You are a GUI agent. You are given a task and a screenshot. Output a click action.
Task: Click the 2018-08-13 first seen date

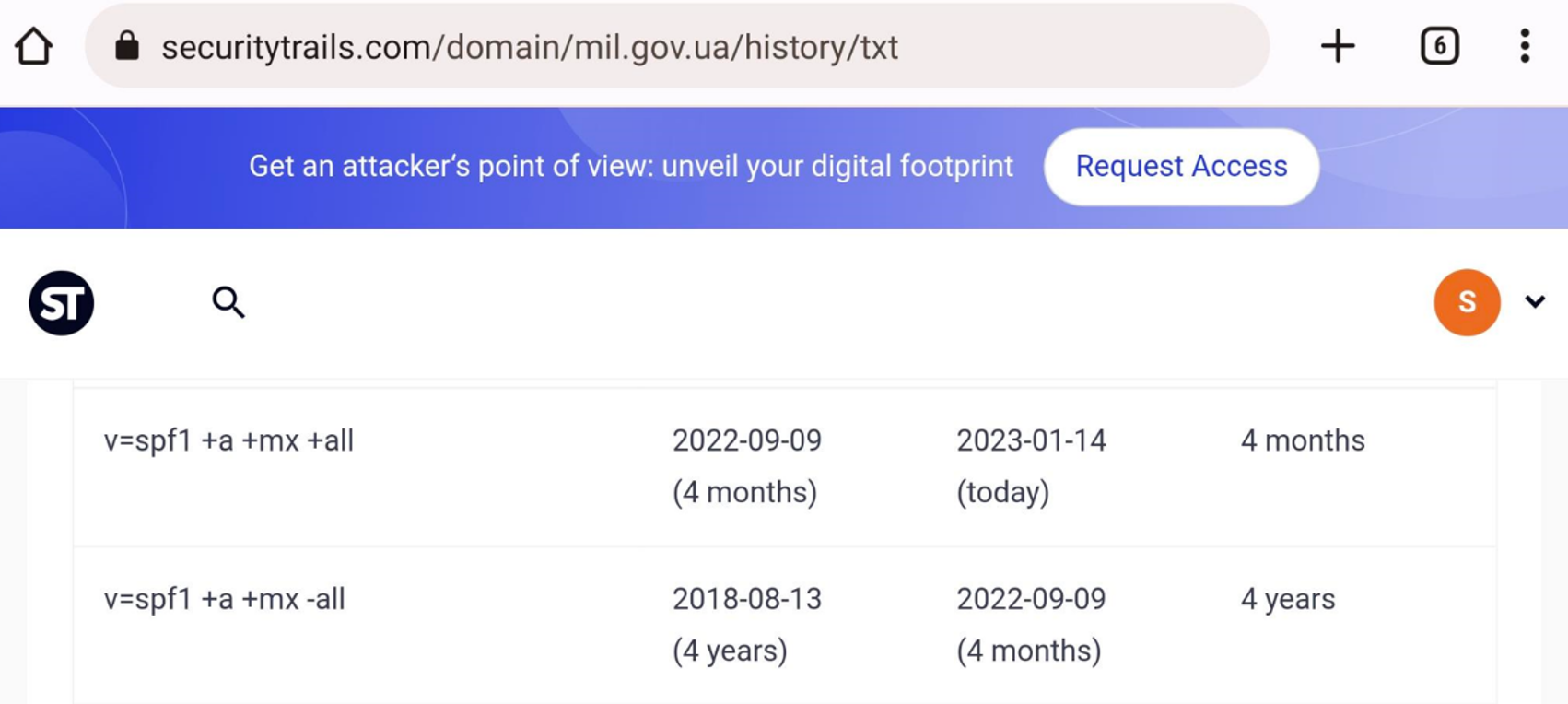[747, 599]
